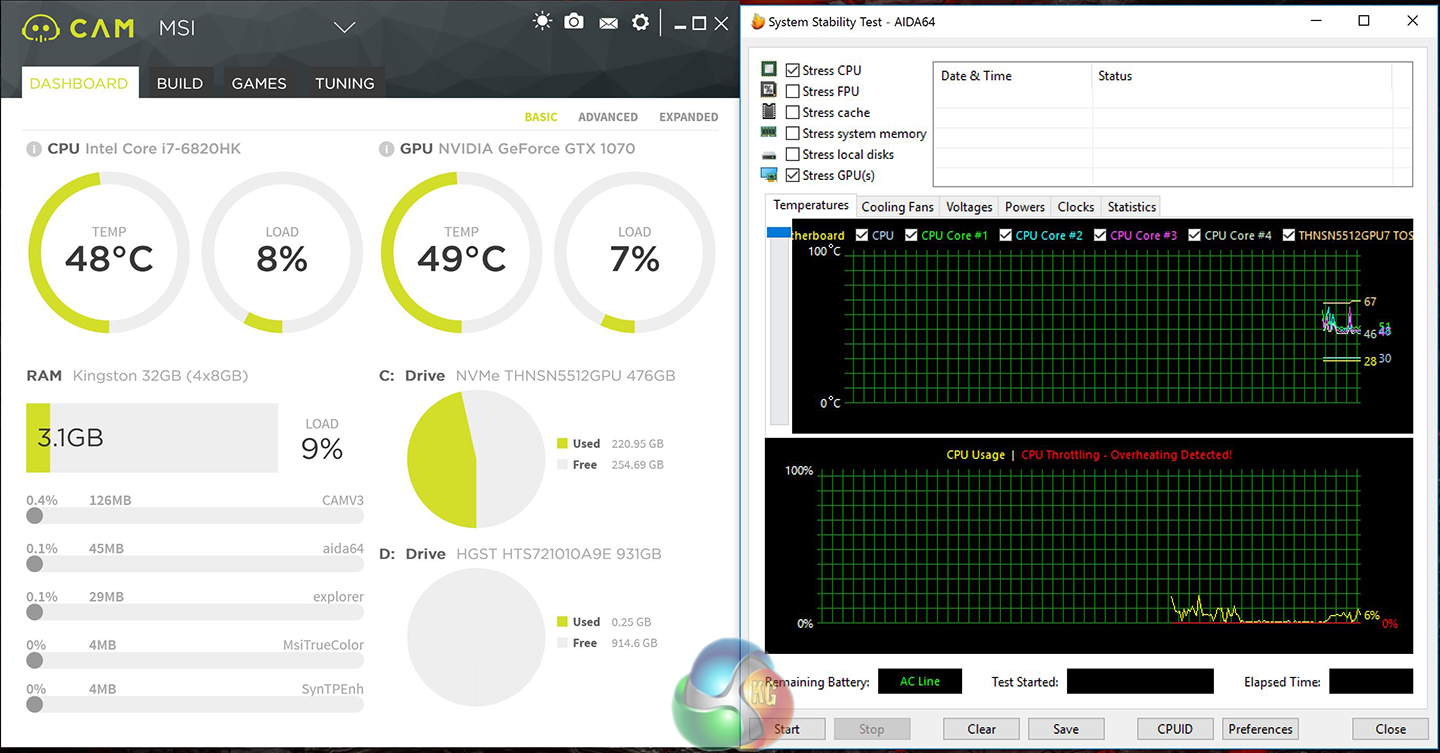Select the BASIC dashboard view

tap(541, 117)
